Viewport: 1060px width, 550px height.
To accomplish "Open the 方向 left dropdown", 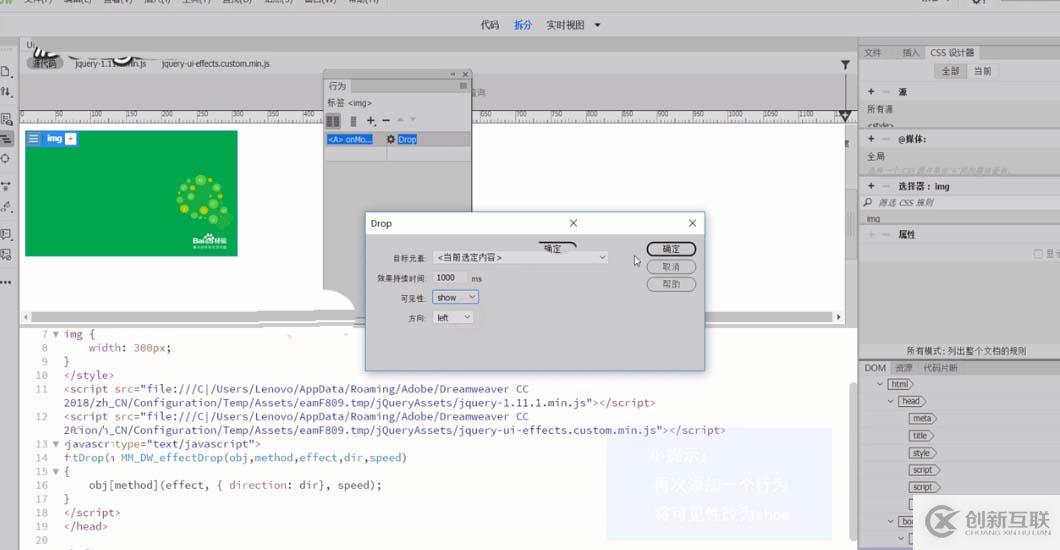I will point(453,318).
